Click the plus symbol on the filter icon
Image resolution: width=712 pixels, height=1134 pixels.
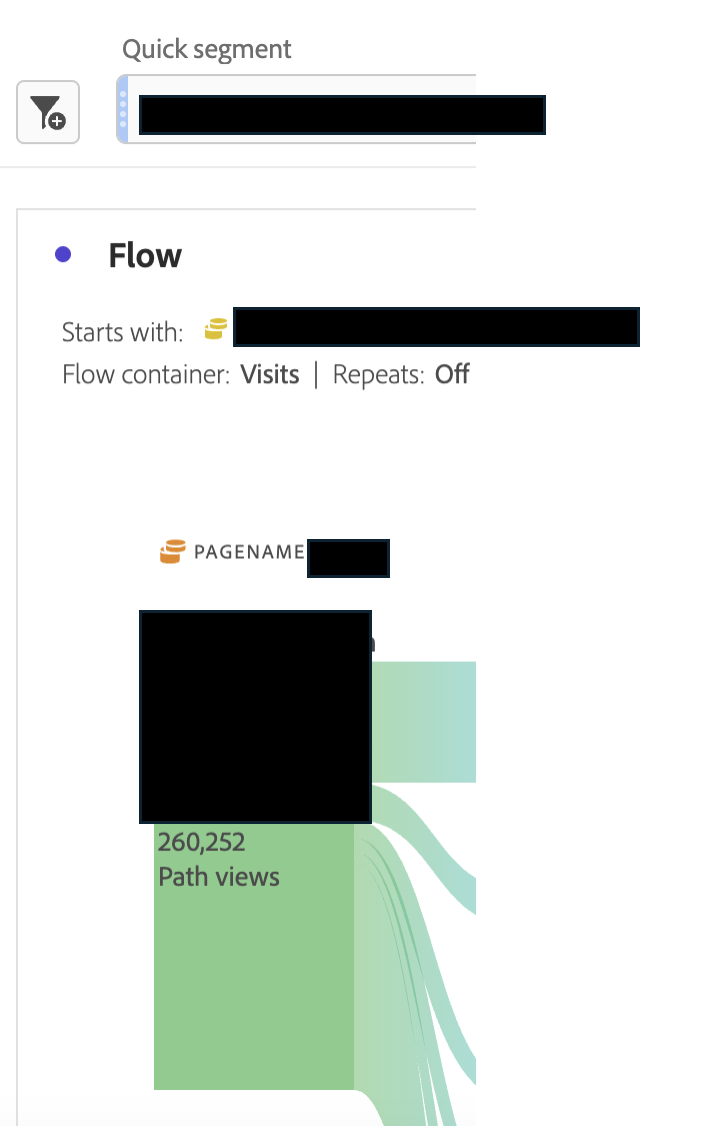57,121
